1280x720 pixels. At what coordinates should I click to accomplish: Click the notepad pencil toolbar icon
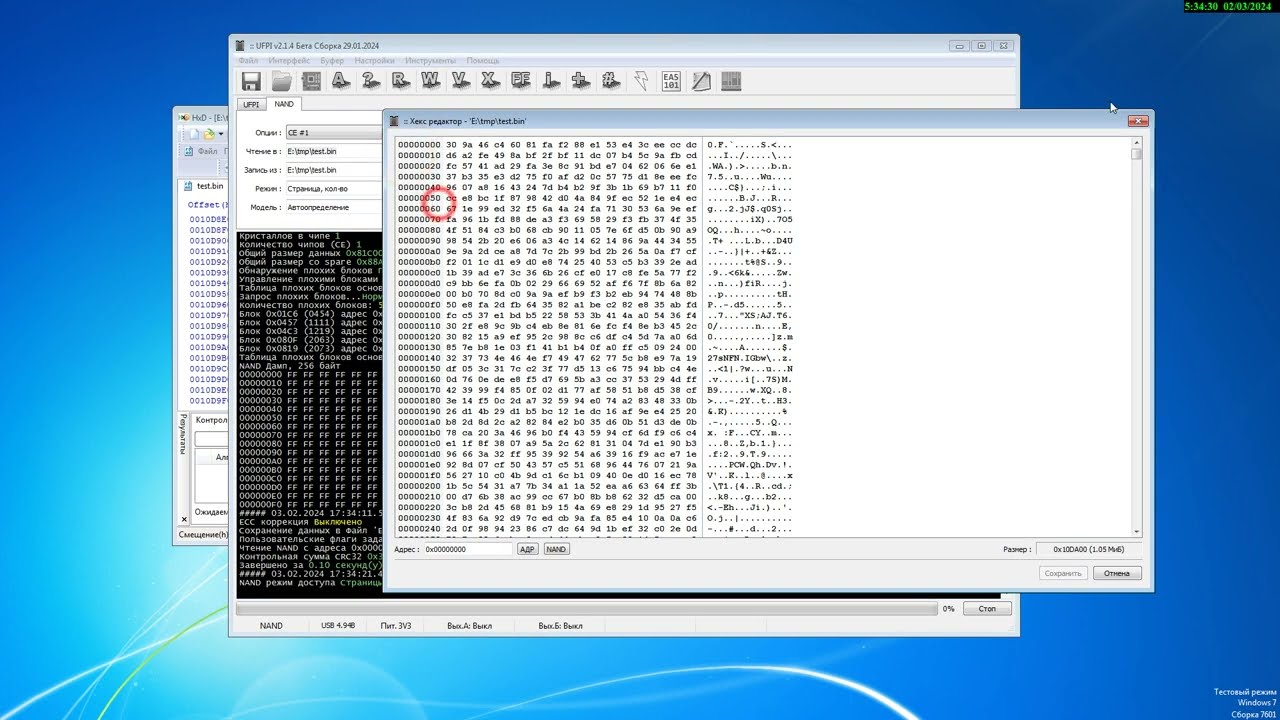[701, 81]
